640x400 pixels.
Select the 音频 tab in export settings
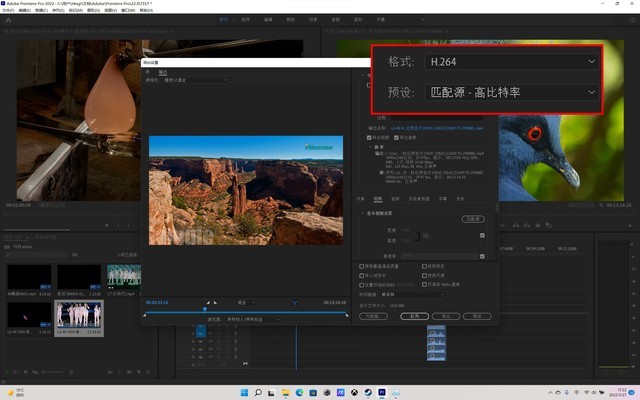(x=395, y=199)
